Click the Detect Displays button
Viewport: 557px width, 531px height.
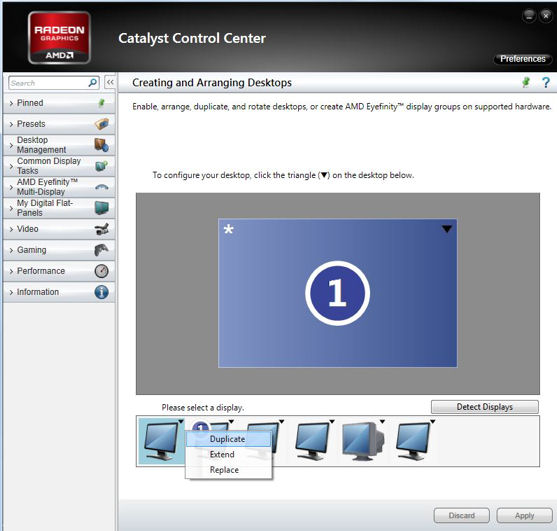tap(485, 407)
